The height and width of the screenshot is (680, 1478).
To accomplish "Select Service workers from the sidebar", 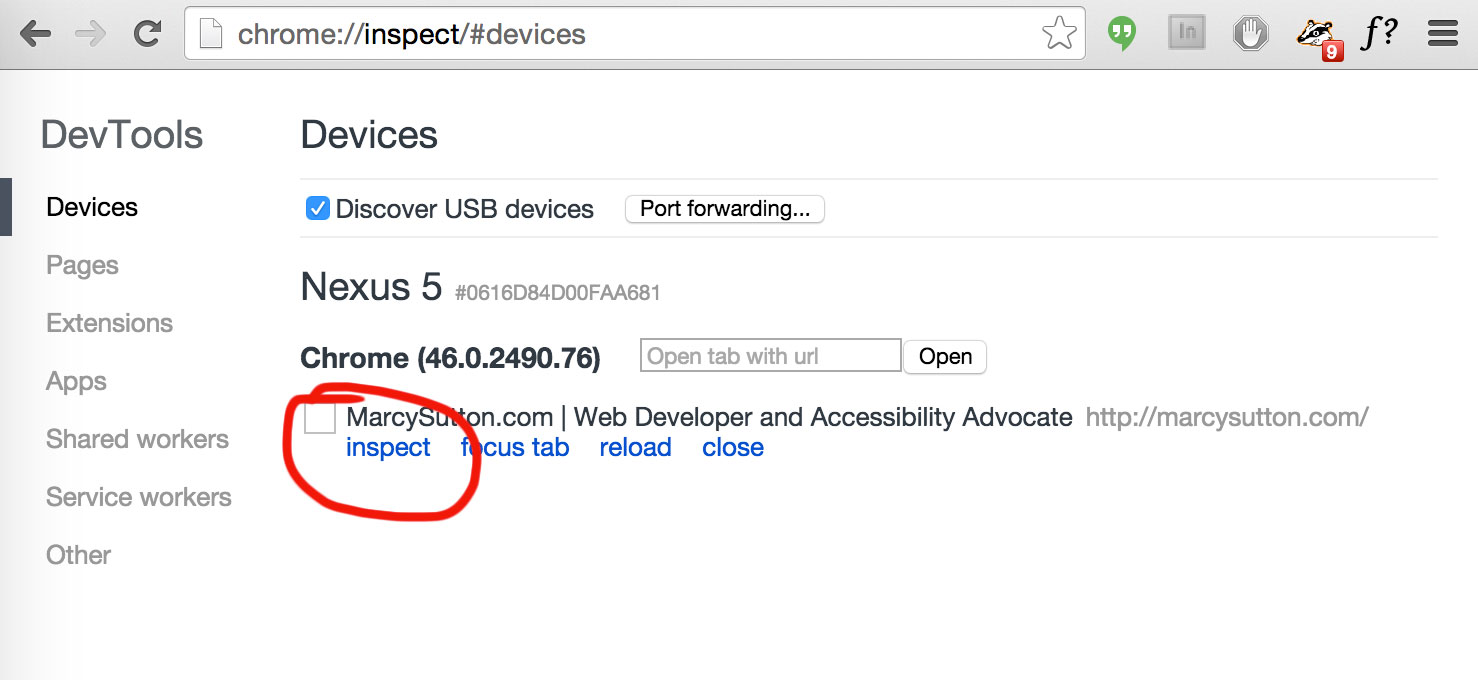I will [x=138, y=497].
